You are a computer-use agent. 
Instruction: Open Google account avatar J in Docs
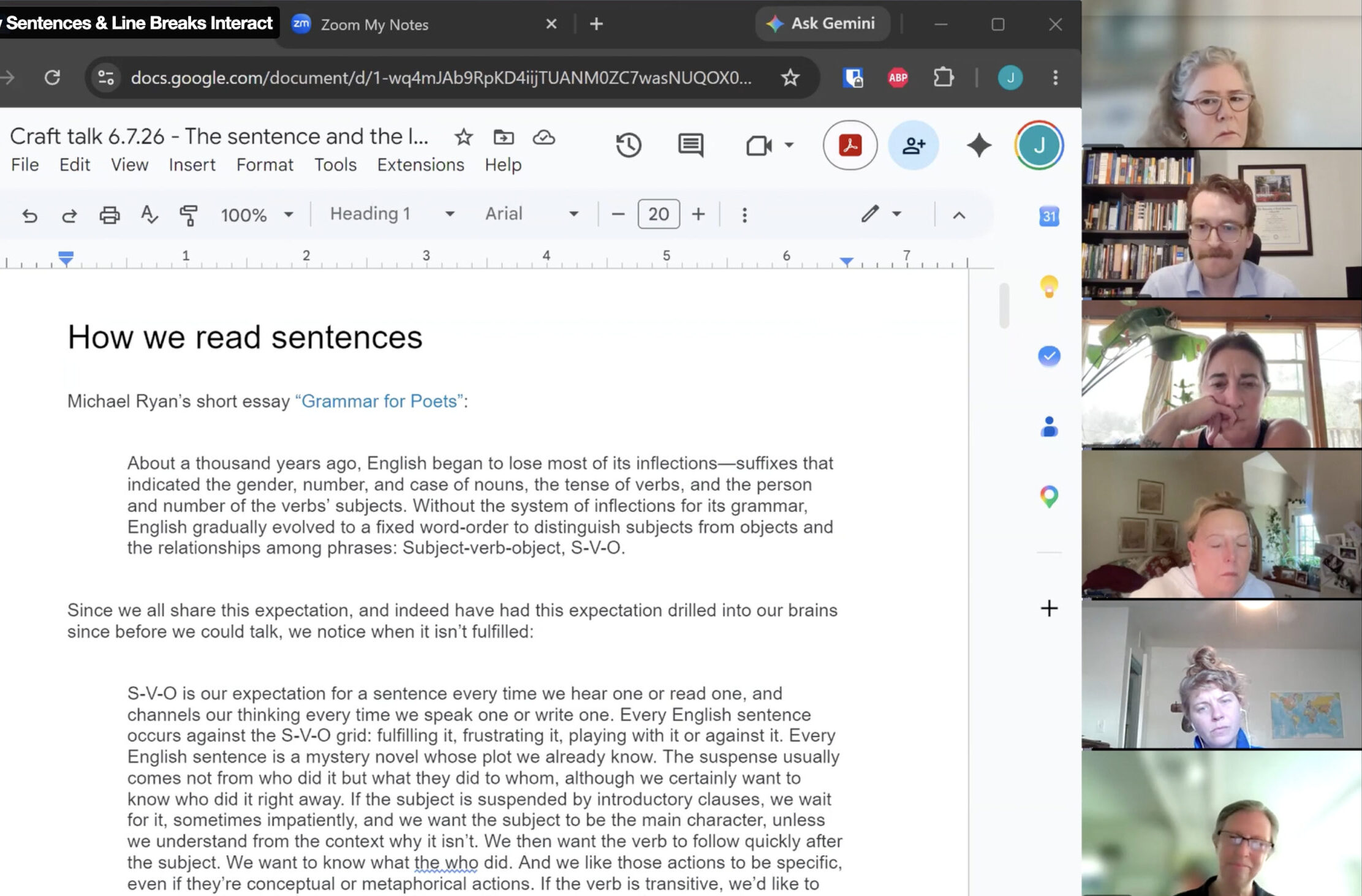pos(1039,145)
